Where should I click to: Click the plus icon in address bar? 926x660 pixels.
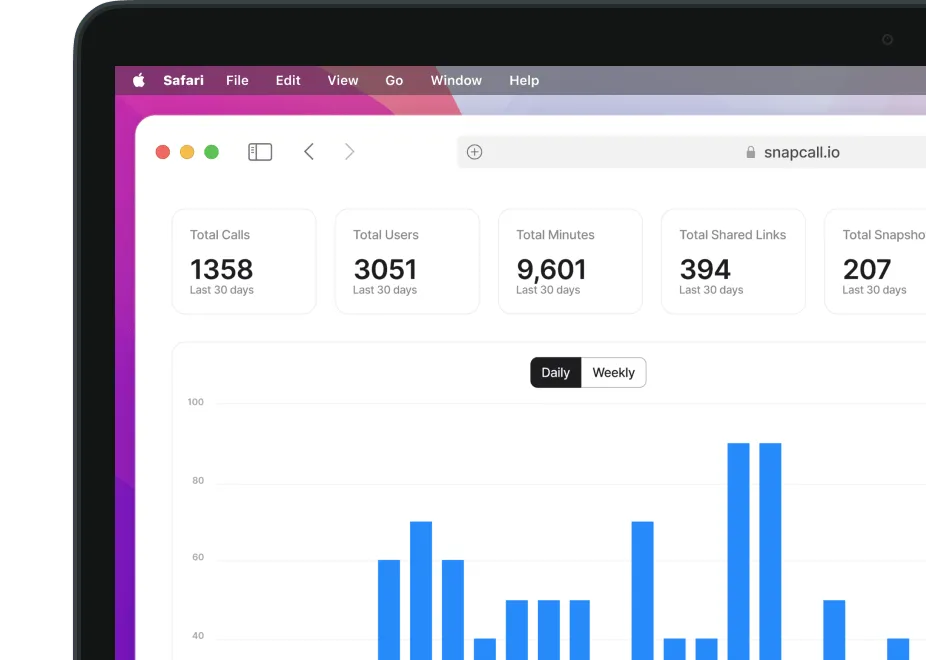[474, 152]
